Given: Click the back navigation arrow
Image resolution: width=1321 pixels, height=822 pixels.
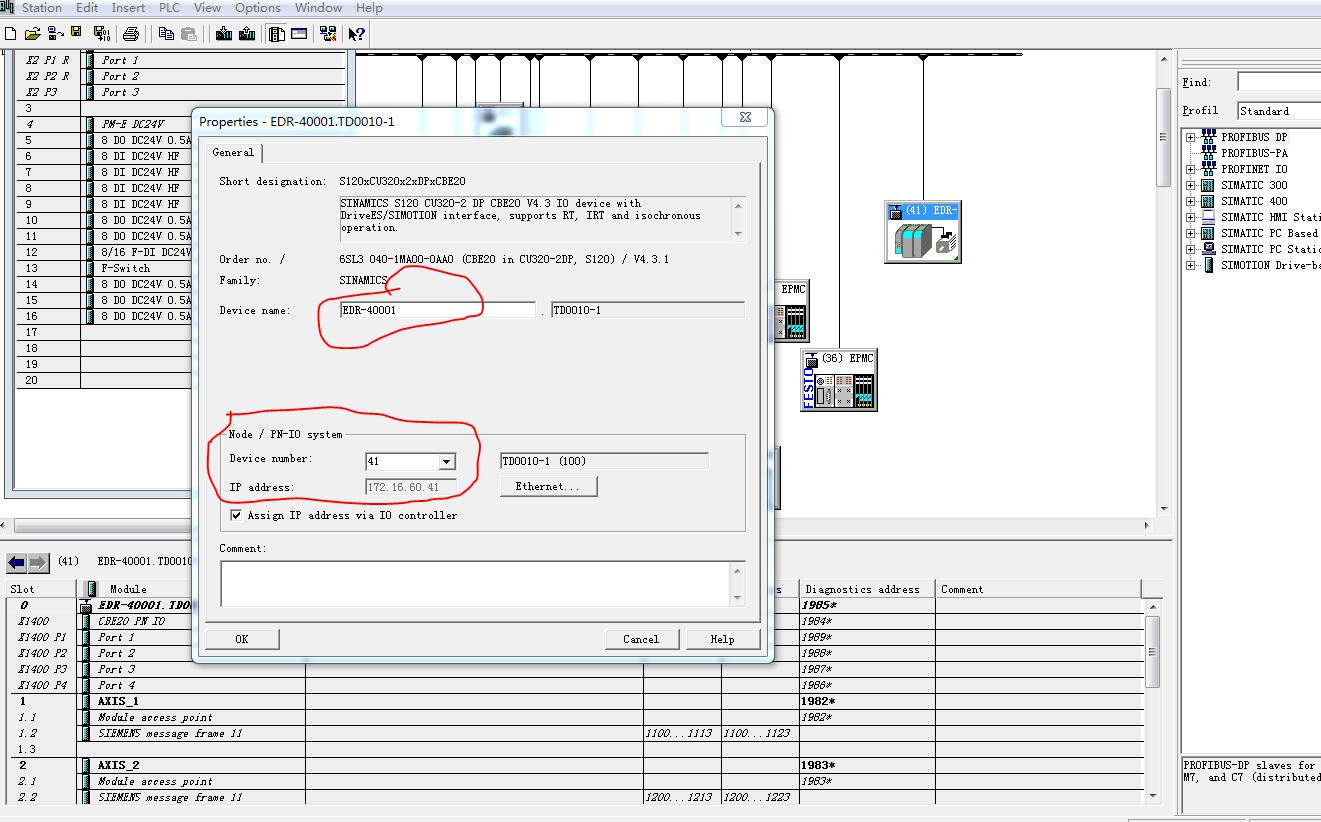Looking at the screenshot, I should [17, 562].
